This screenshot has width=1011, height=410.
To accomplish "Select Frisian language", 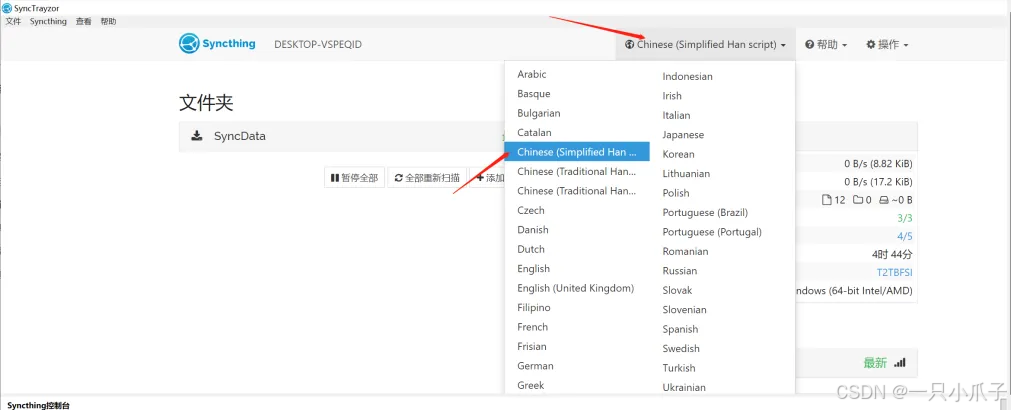I will [x=577, y=346].
